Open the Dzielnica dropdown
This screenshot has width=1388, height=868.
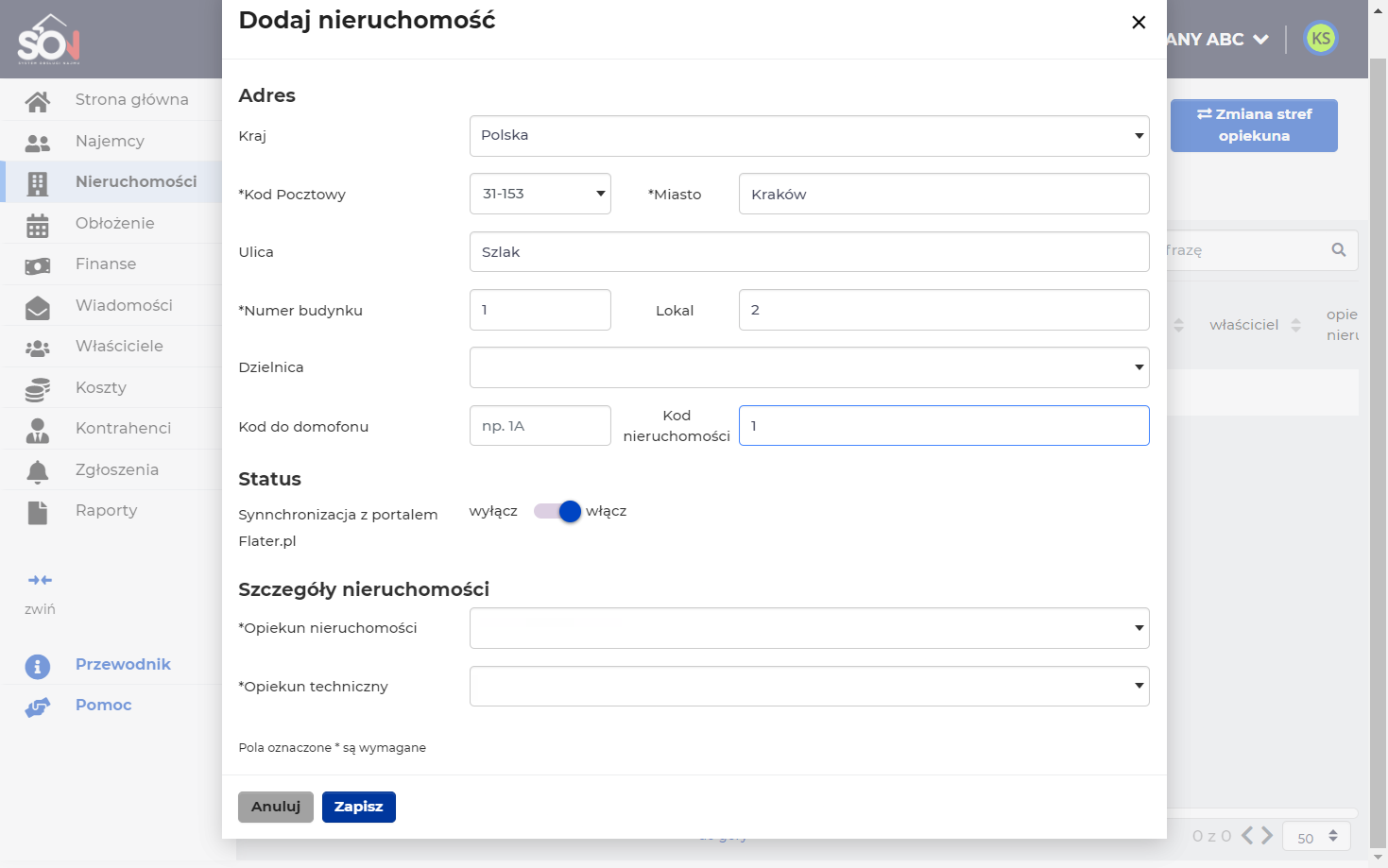tap(809, 367)
